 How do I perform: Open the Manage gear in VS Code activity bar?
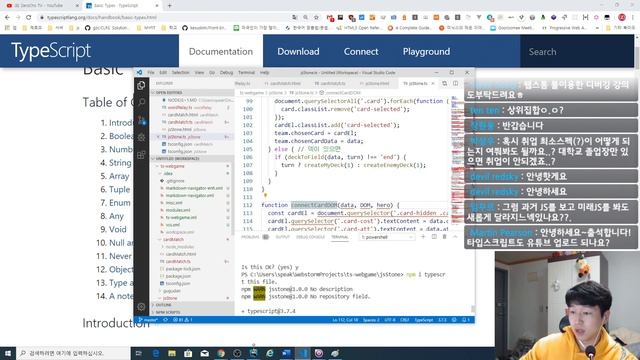click(x=141, y=306)
